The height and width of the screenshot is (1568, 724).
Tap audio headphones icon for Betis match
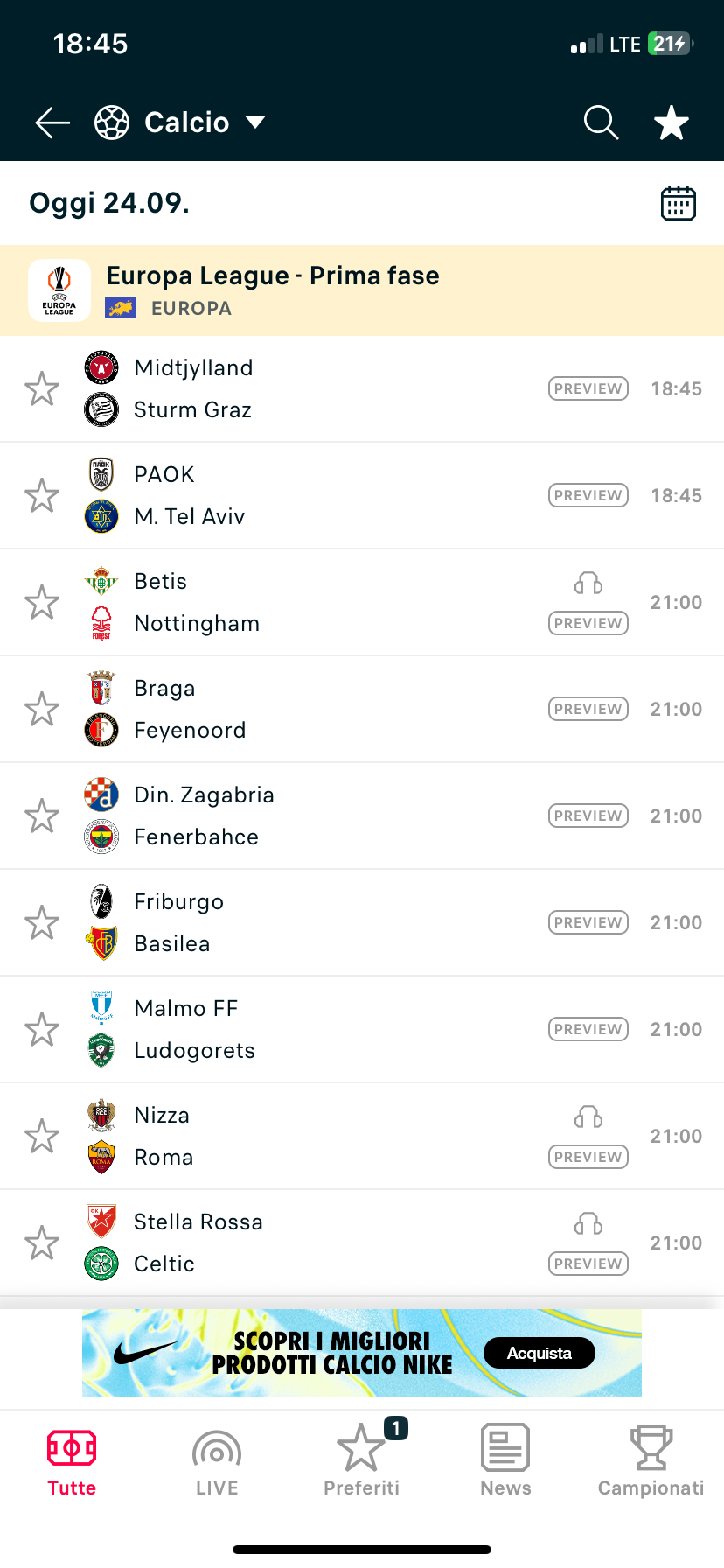coord(588,583)
